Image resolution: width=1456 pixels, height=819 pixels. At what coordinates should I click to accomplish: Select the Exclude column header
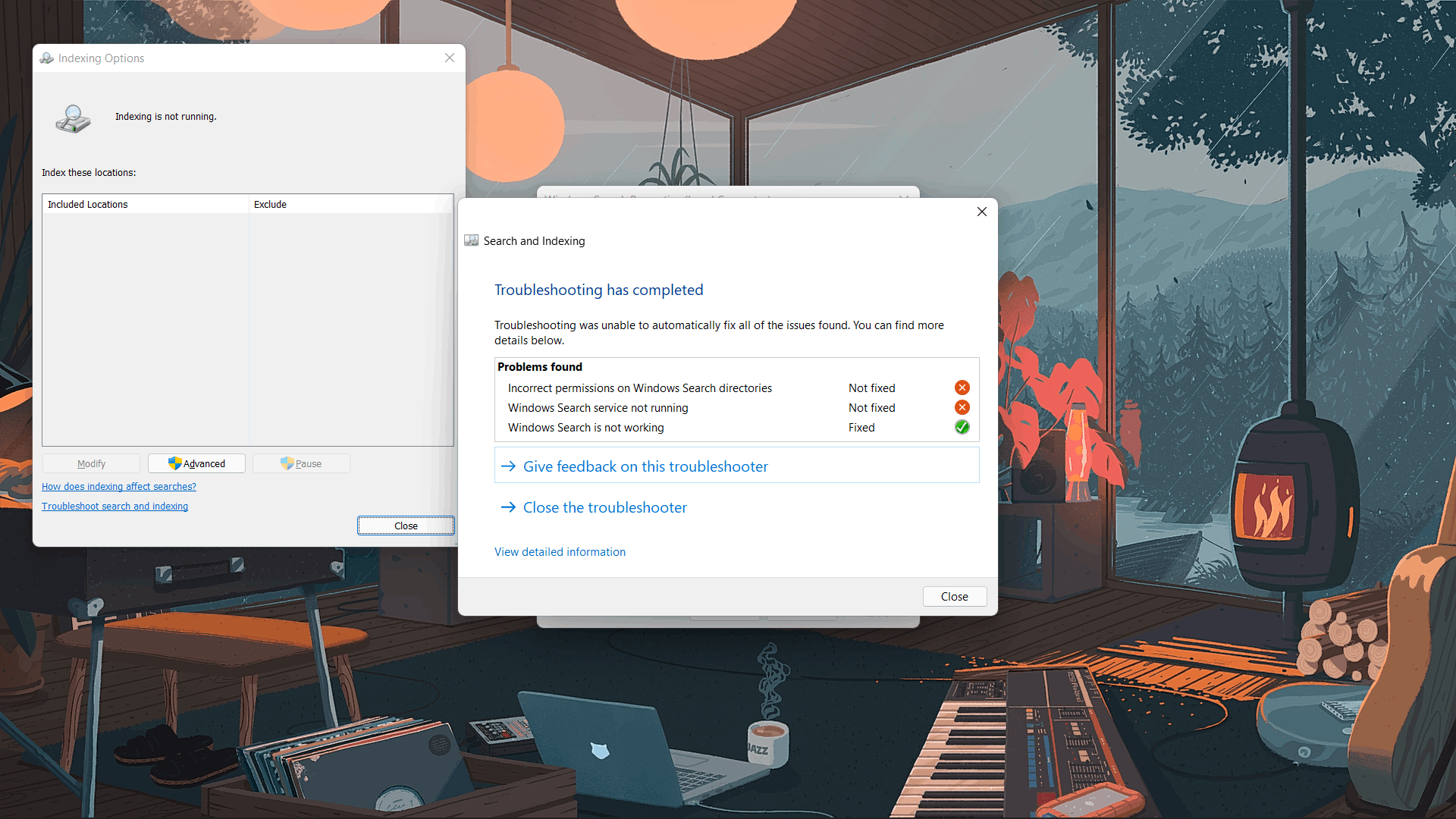(x=270, y=204)
